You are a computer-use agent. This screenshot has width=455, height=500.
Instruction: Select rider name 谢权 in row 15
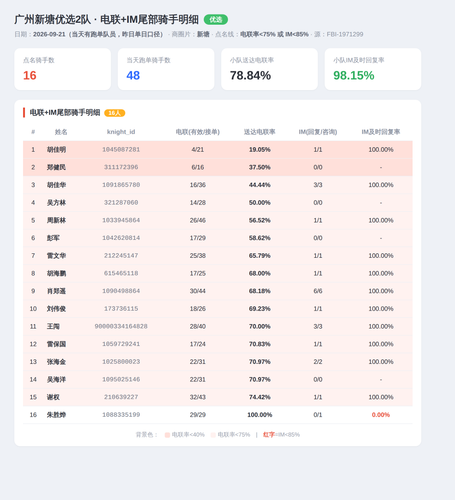click(x=53, y=397)
